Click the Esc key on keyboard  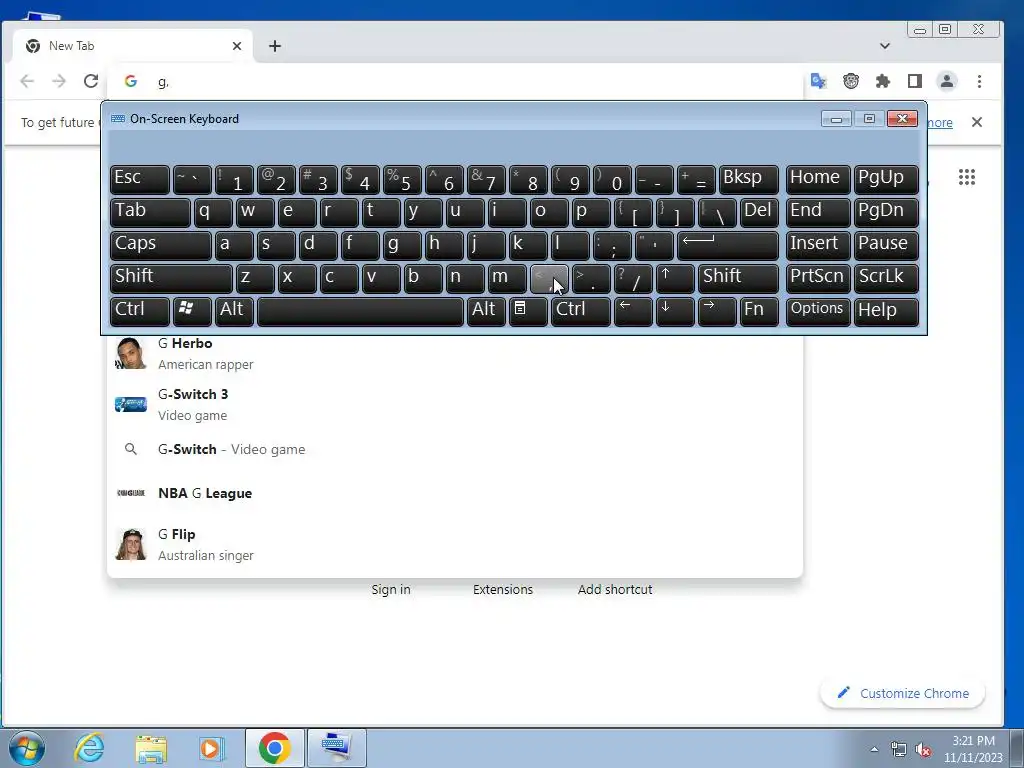pos(140,179)
